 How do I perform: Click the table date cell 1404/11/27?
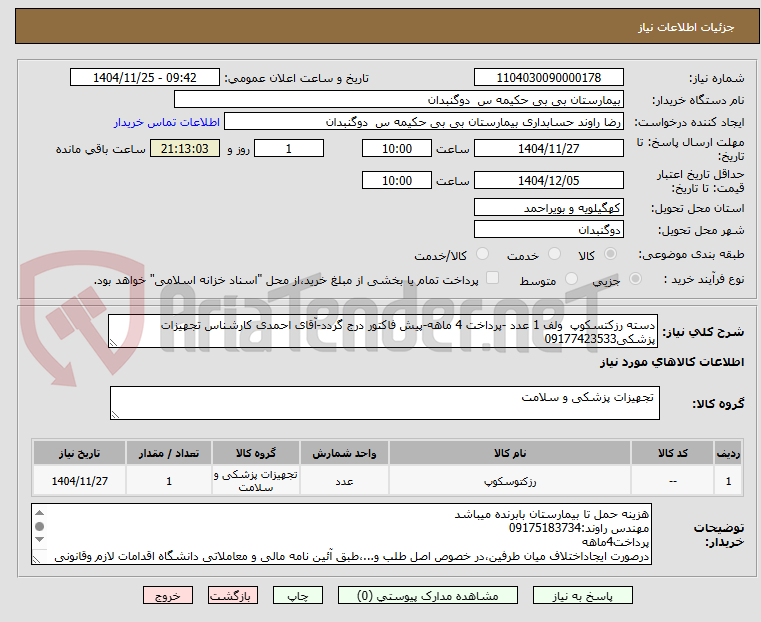click(80, 481)
